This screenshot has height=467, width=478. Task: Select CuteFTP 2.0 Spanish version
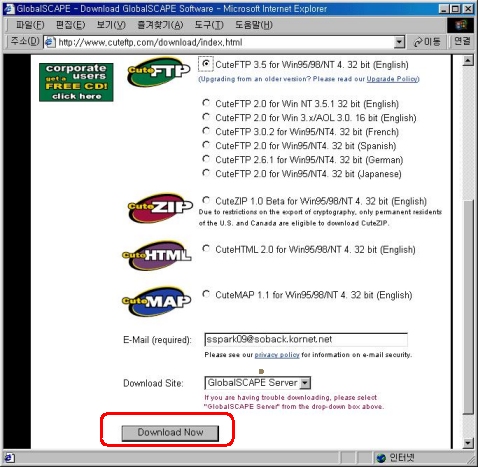[x=206, y=145]
